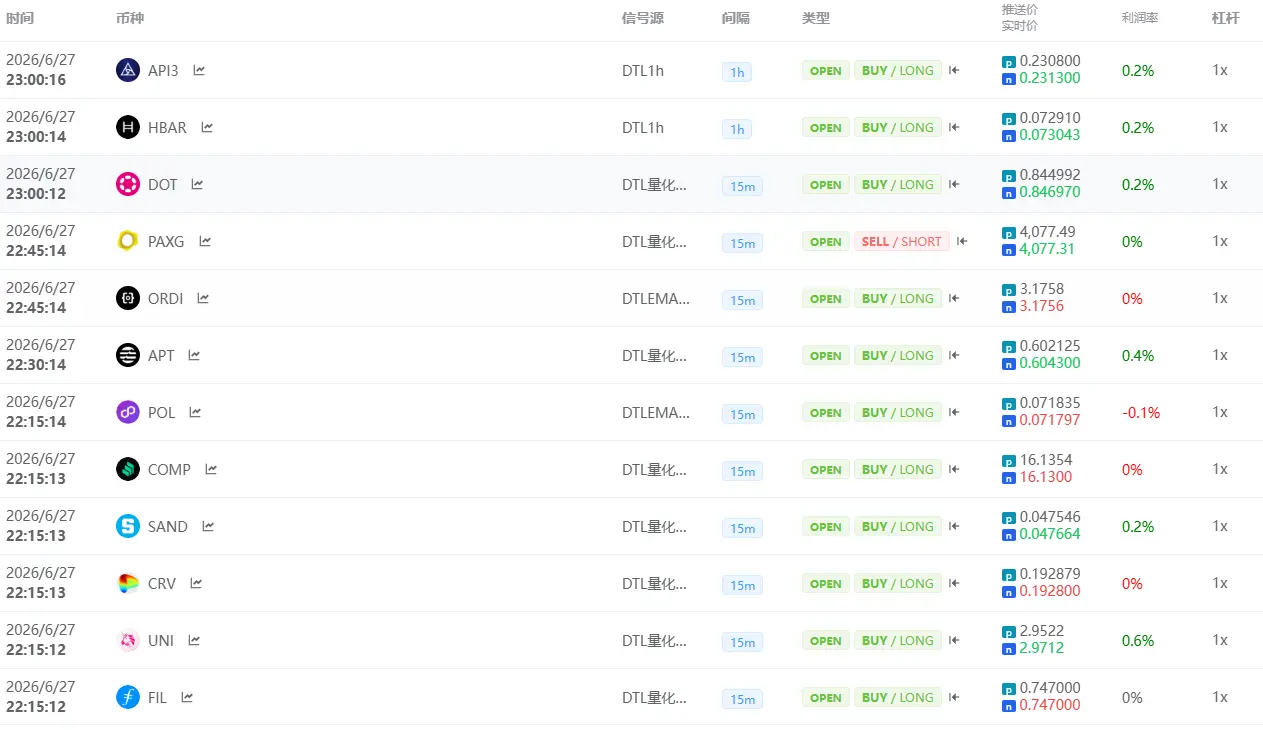Click the 类型 column header
The width and height of the screenshot is (1263, 730).
pos(816,18)
